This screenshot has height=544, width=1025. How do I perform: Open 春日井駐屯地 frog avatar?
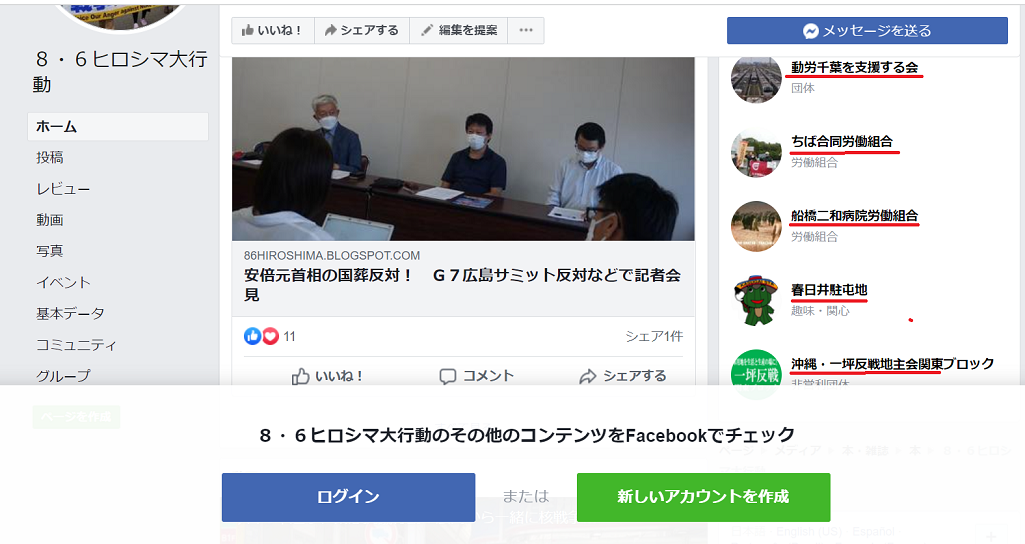756,301
